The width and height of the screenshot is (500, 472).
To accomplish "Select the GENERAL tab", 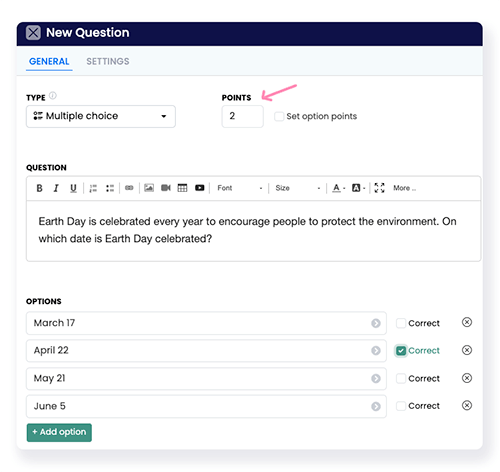I will click(x=49, y=61).
